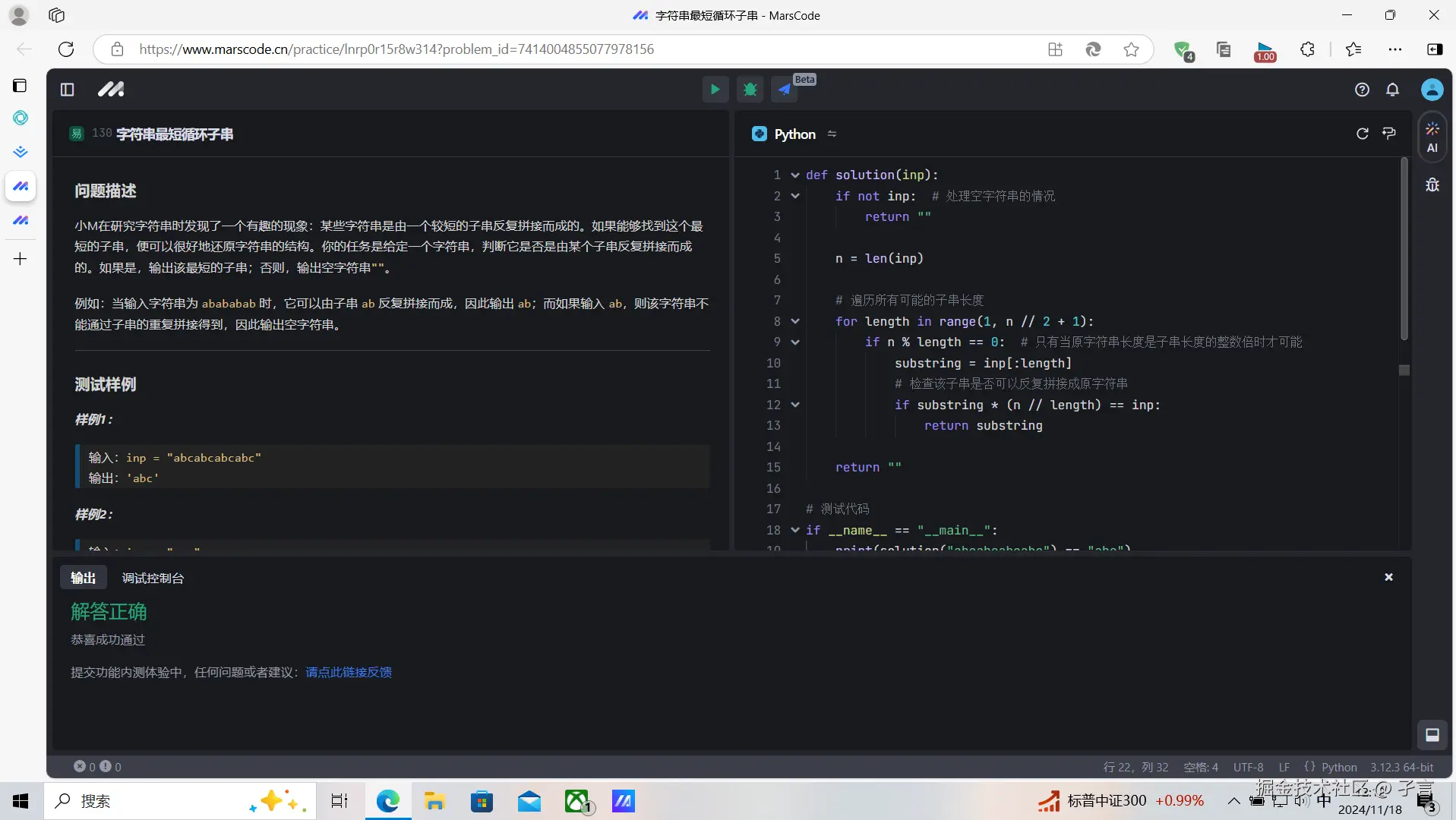Refresh the code editor to reset code
This screenshot has width=1456, height=820.
[1363, 134]
